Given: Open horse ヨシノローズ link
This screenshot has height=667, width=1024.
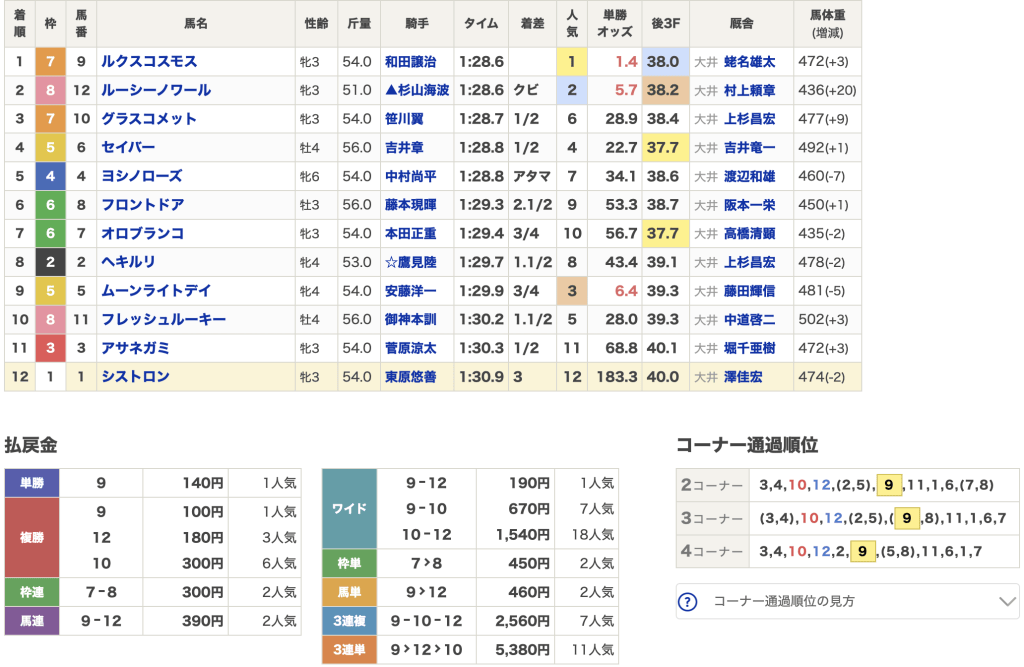Looking at the screenshot, I should tap(142, 176).
